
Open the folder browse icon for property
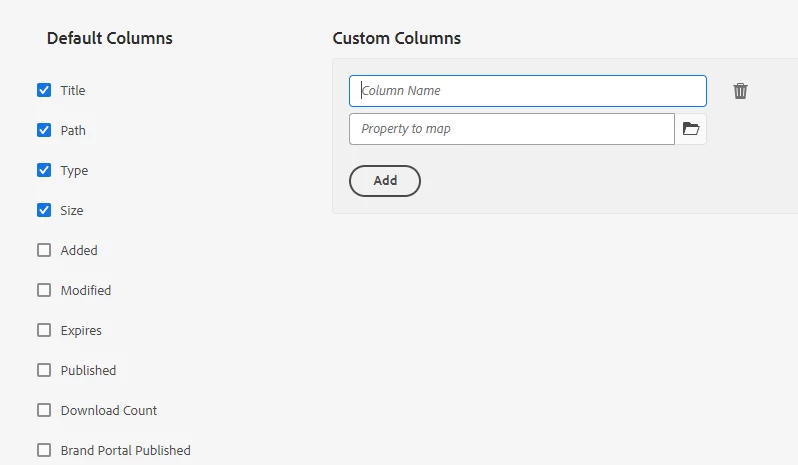[691, 129]
